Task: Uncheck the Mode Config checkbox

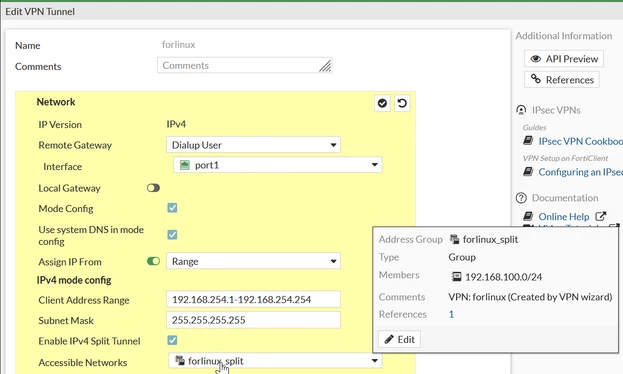Action: tap(172, 208)
